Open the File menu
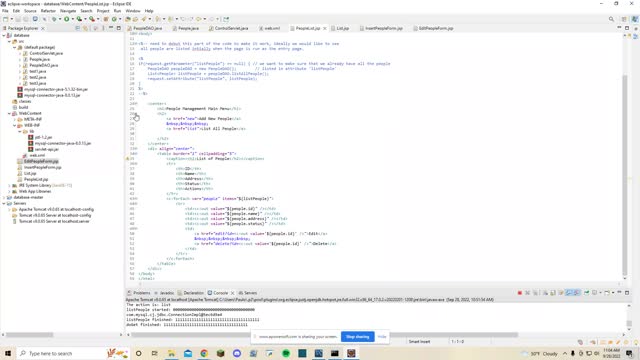 point(5,11)
